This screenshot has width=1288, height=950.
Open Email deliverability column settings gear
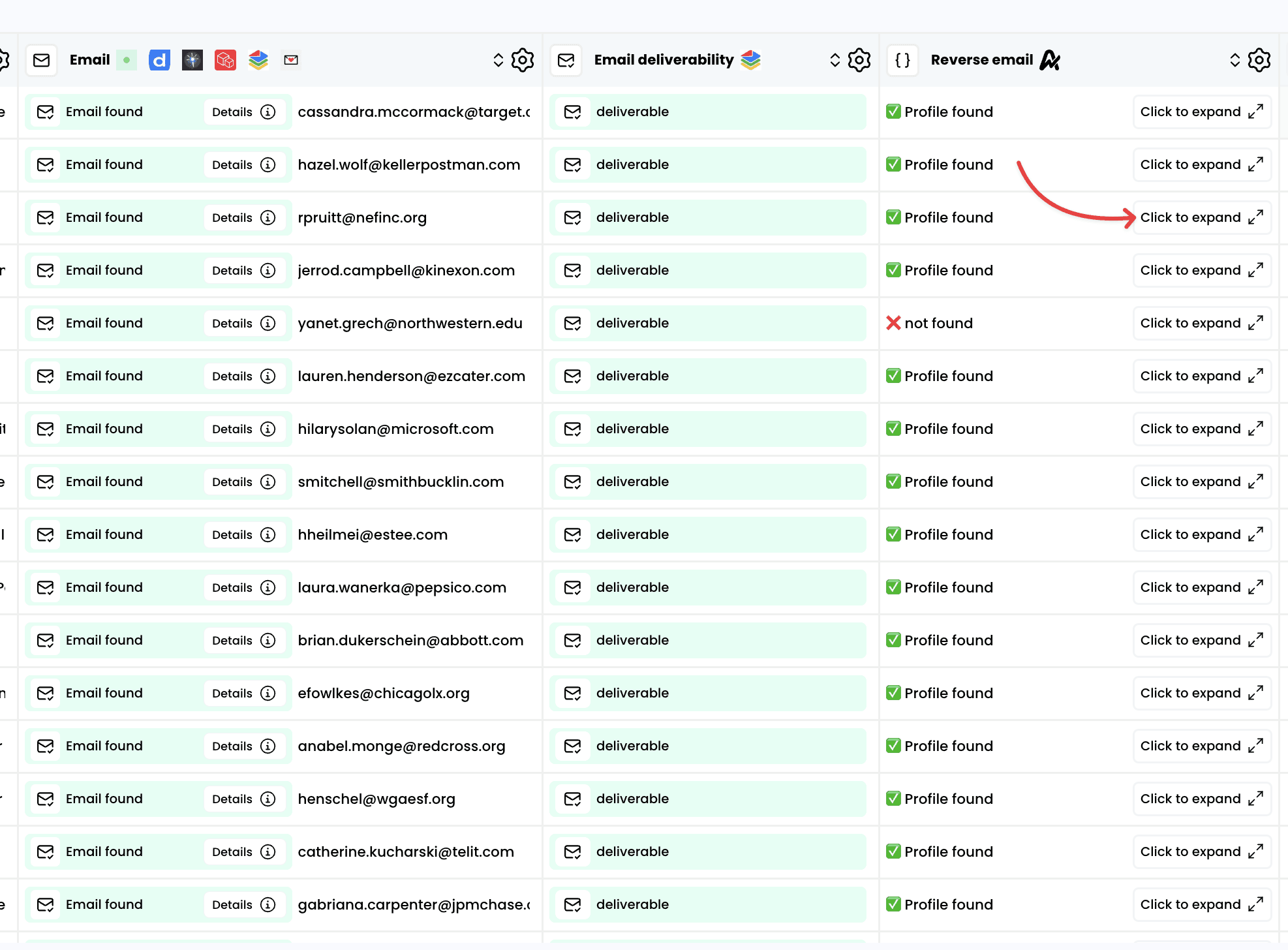[859, 60]
